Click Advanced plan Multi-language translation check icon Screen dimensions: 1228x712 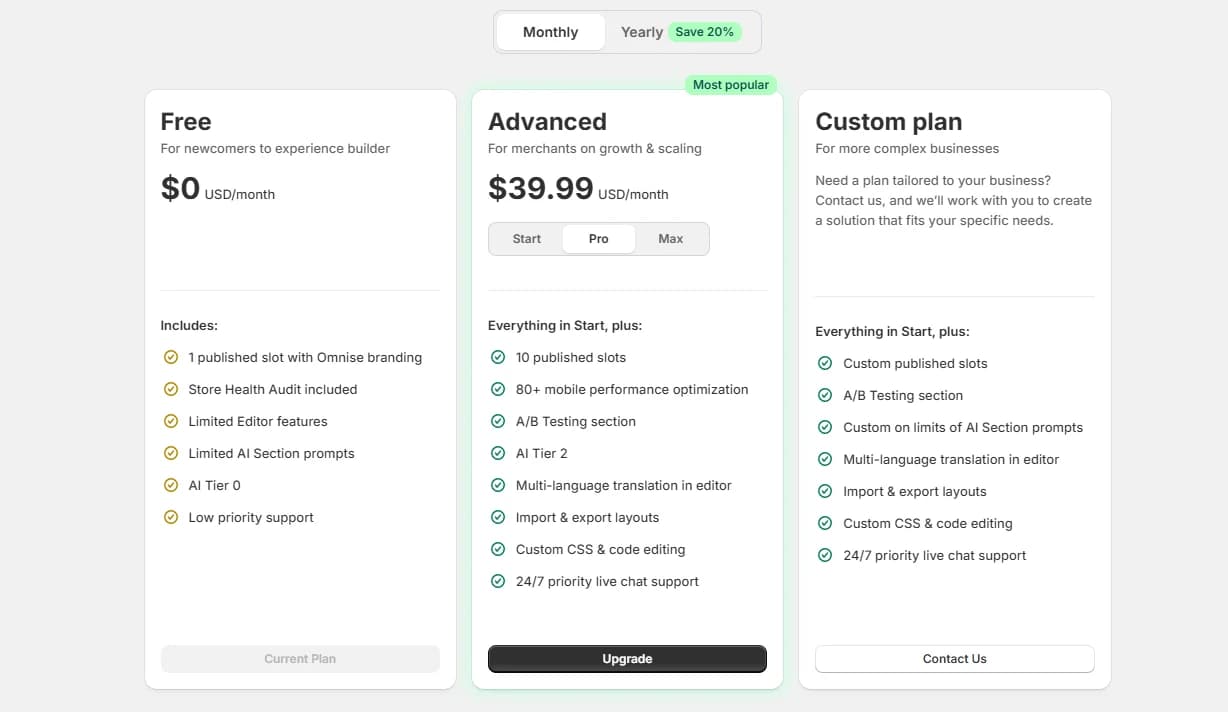pos(498,485)
